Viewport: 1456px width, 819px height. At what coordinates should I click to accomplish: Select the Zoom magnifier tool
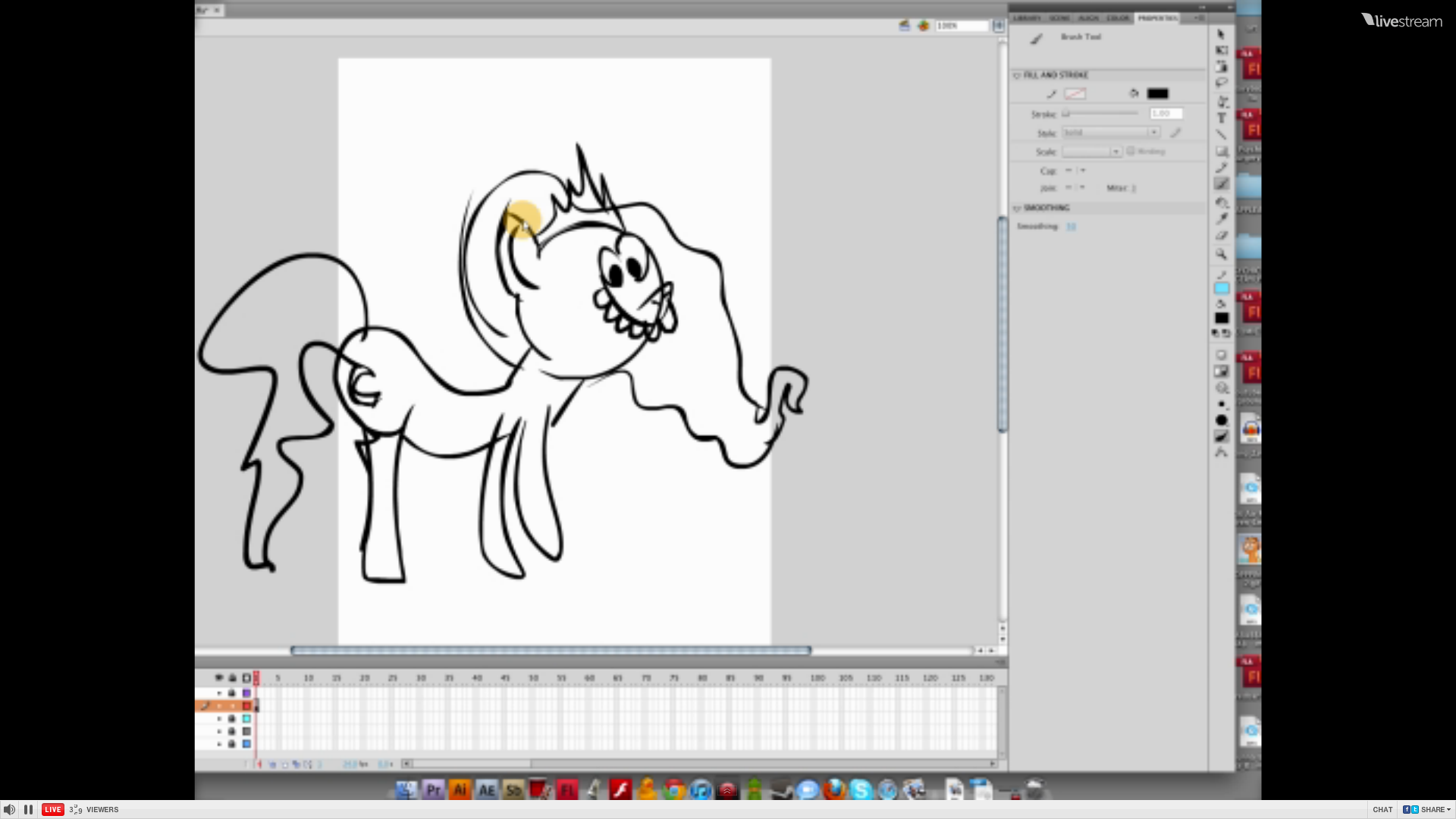coord(1221,254)
